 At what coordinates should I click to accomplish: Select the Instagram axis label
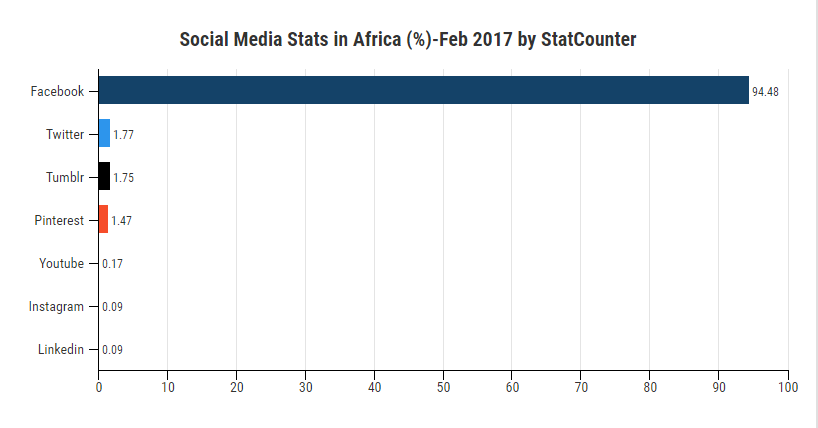tap(56, 306)
